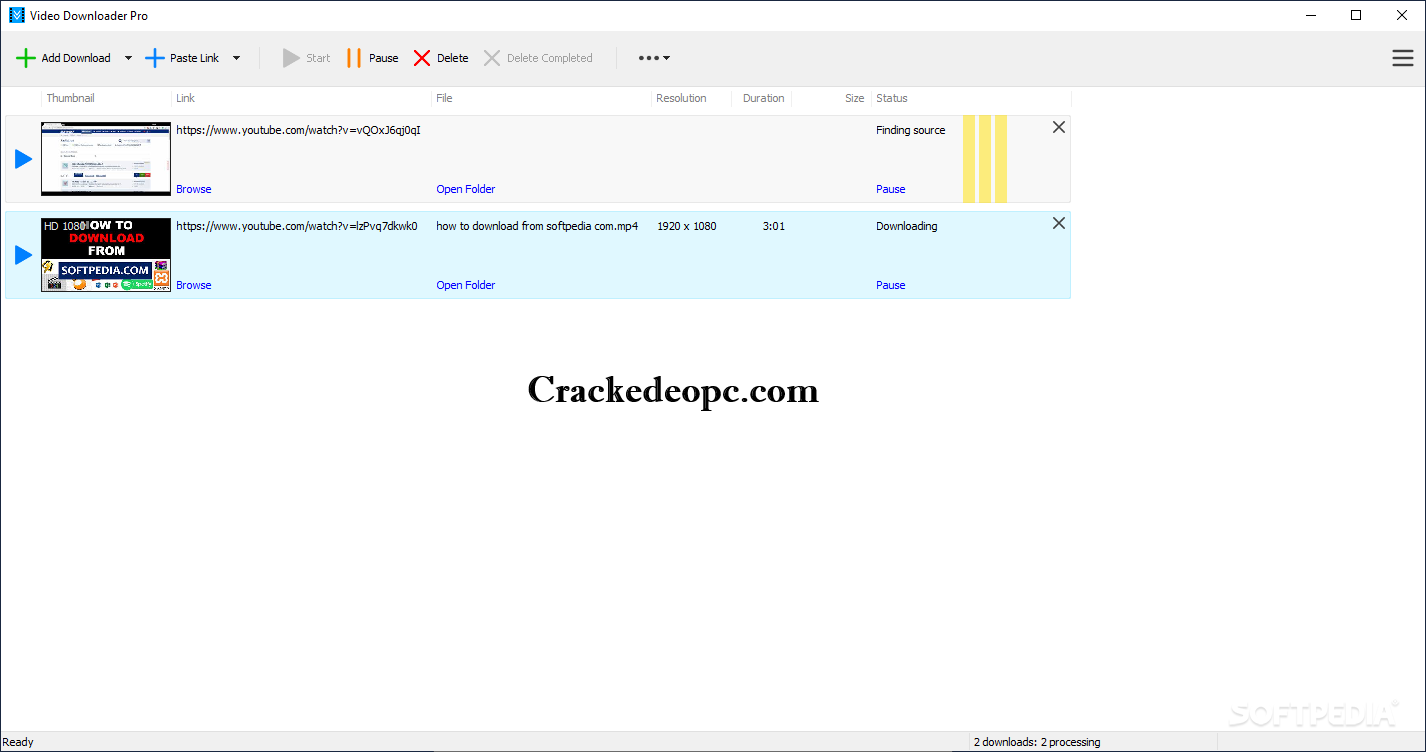Sort by the Resolution column header
Image resolution: width=1426 pixels, height=752 pixels.
[x=681, y=98]
